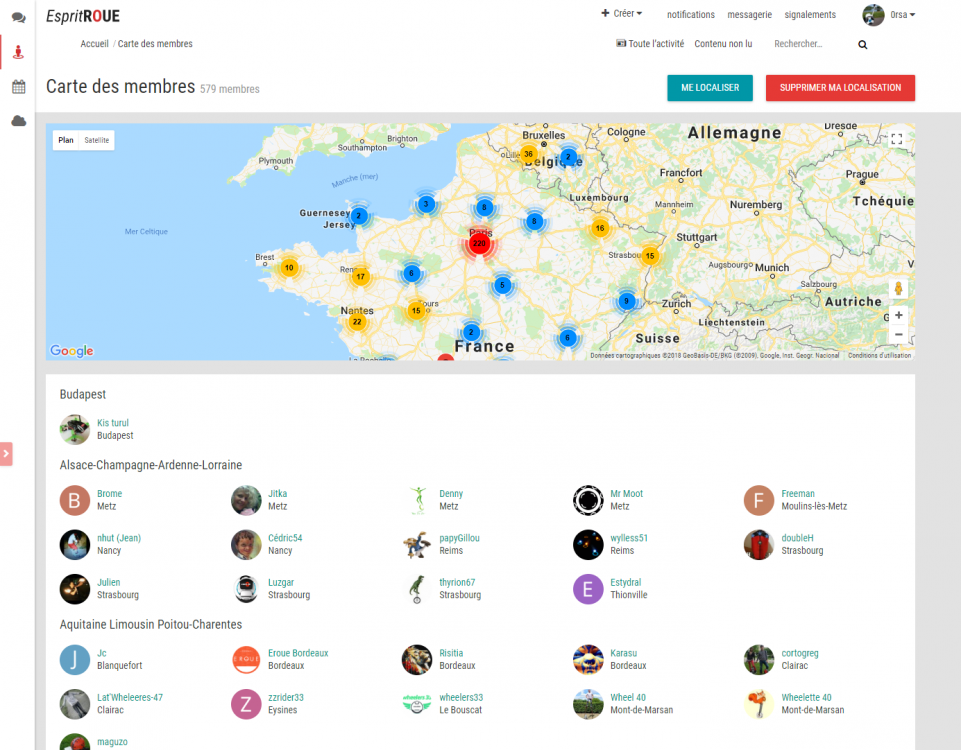Click the red Paris cluster marker 220

pyautogui.click(x=479, y=243)
